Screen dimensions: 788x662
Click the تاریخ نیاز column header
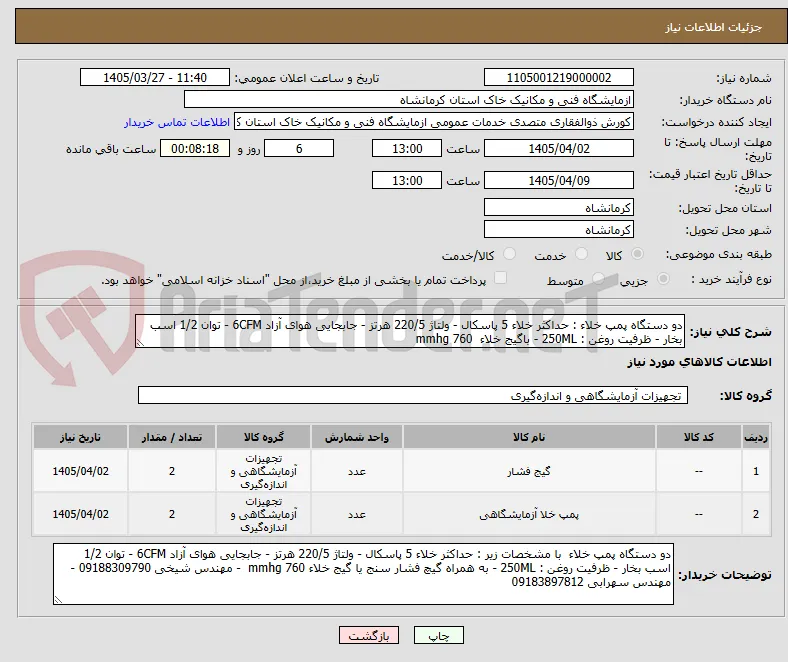click(80, 437)
